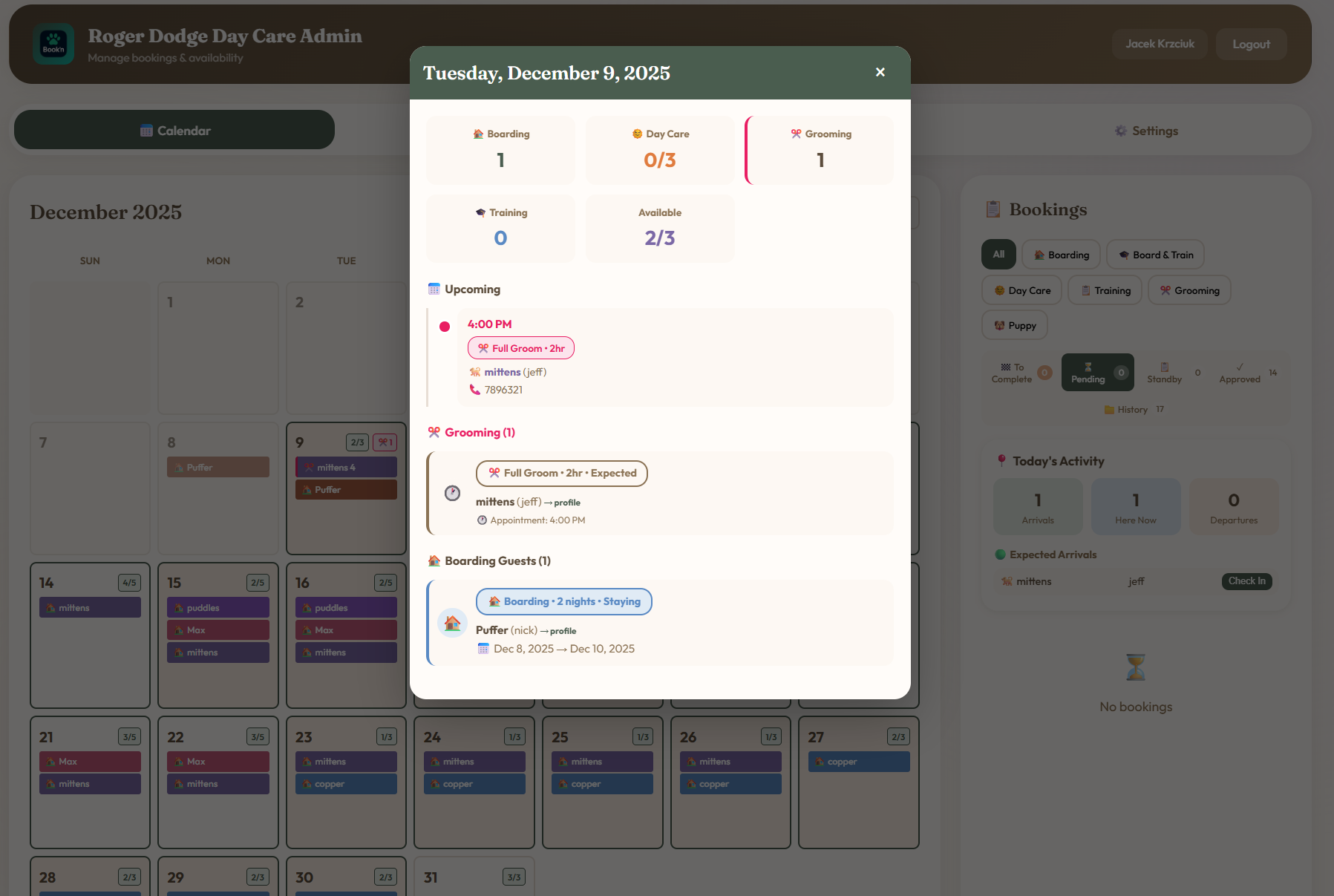Open the Grooming stat card
This screenshot has height=896, width=1334.
pos(820,149)
